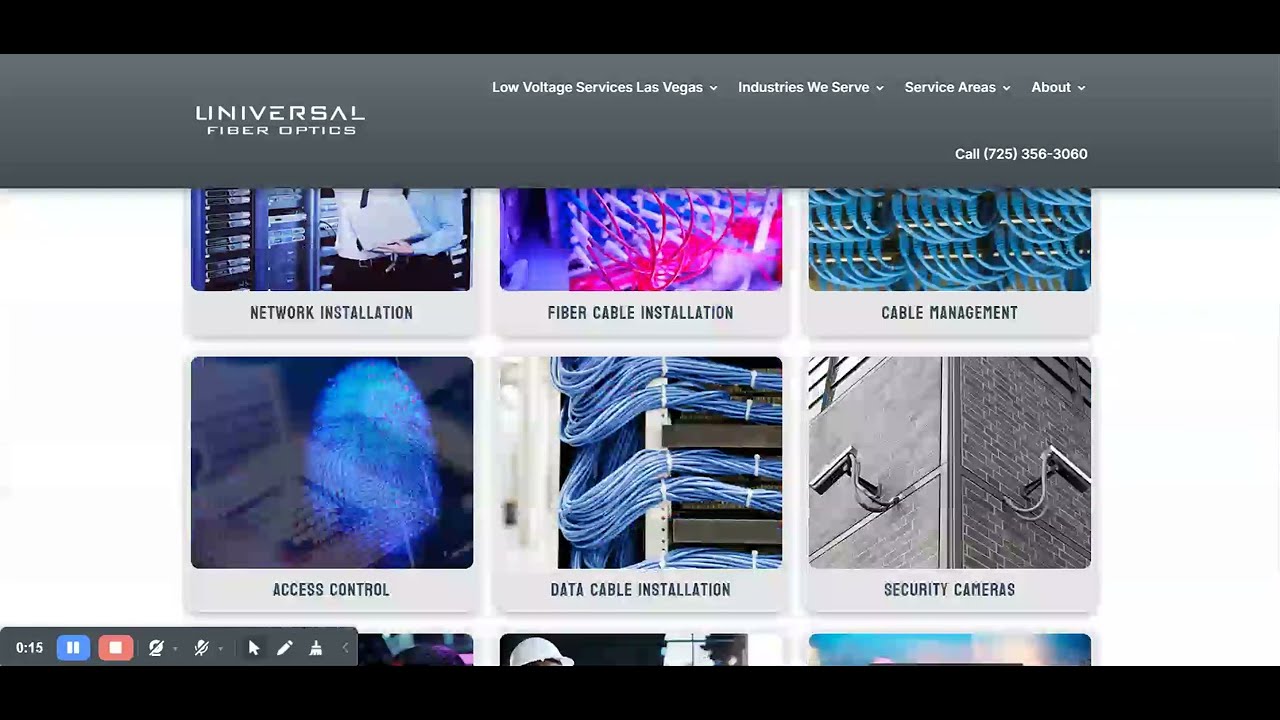
Task: Expand chevron beside Industries We Serve
Action: [x=880, y=88]
